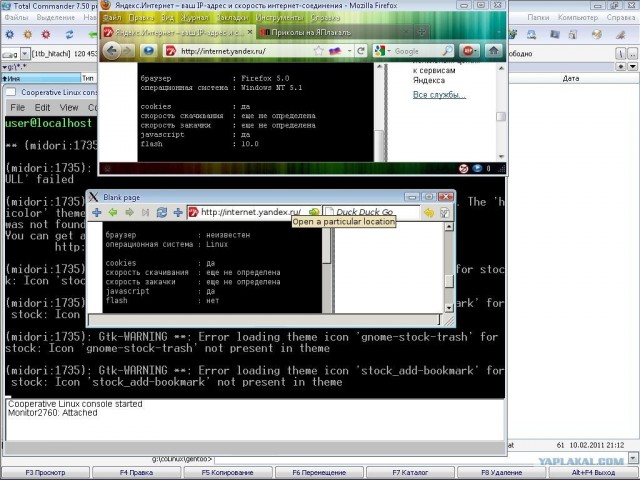This screenshot has height=480, width=640.
Task: Click the Firefox Forward arrow button
Action: coord(128,51)
